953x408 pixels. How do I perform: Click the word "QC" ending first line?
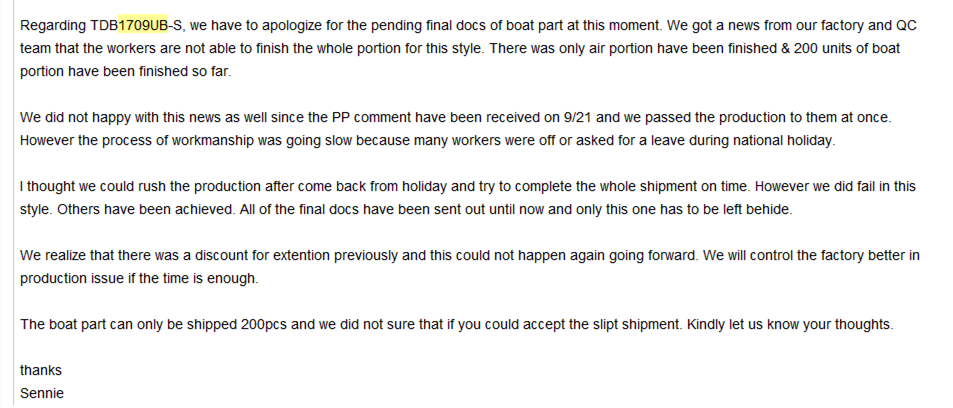pos(907,26)
